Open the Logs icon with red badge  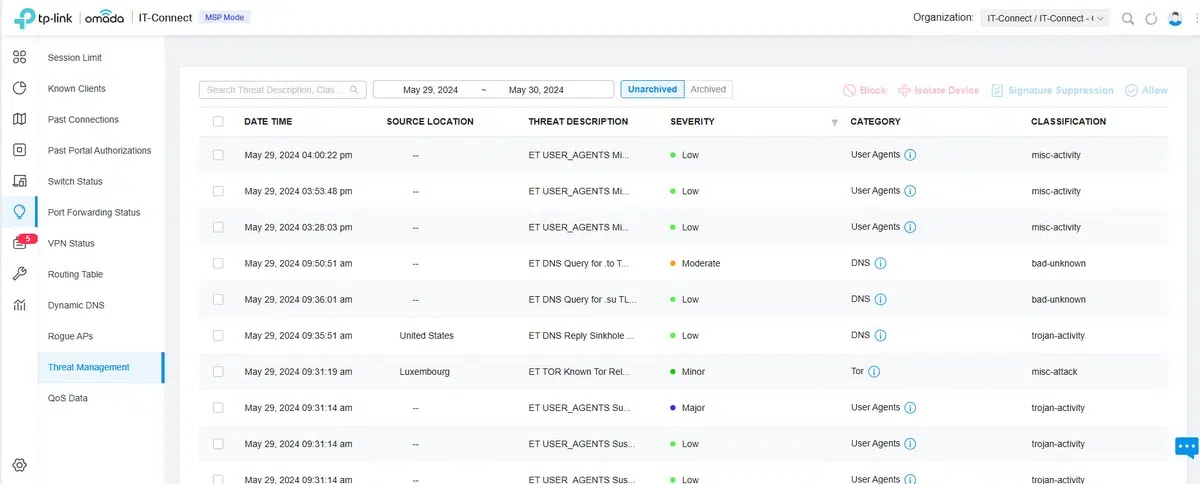(x=20, y=243)
